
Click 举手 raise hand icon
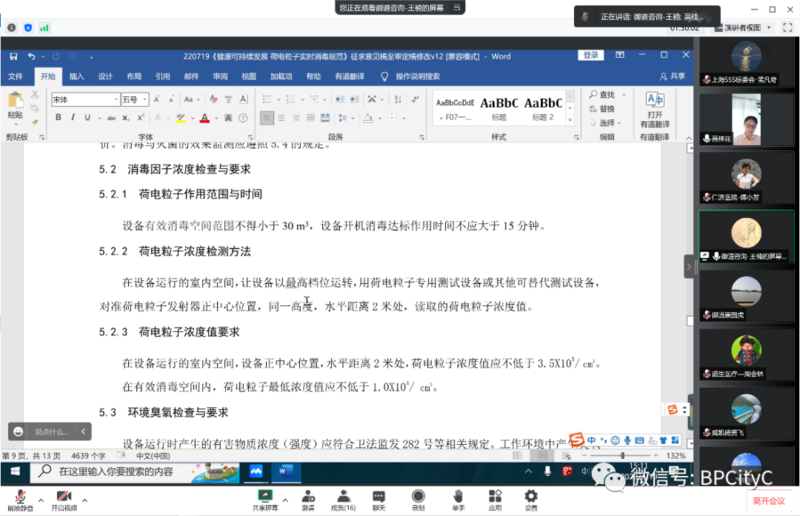(458, 500)
